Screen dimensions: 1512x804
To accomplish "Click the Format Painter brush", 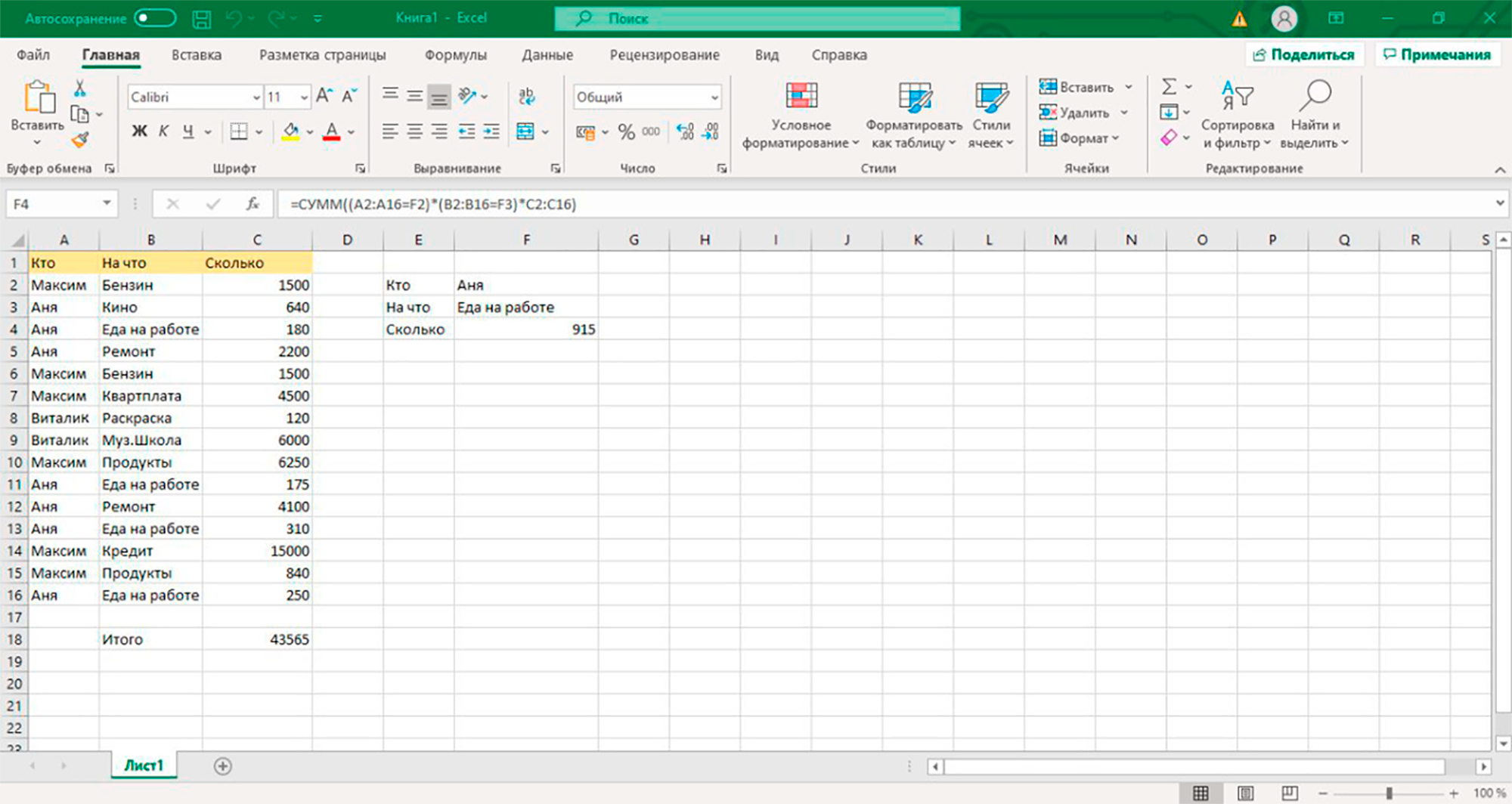I will tap(80, 139).
